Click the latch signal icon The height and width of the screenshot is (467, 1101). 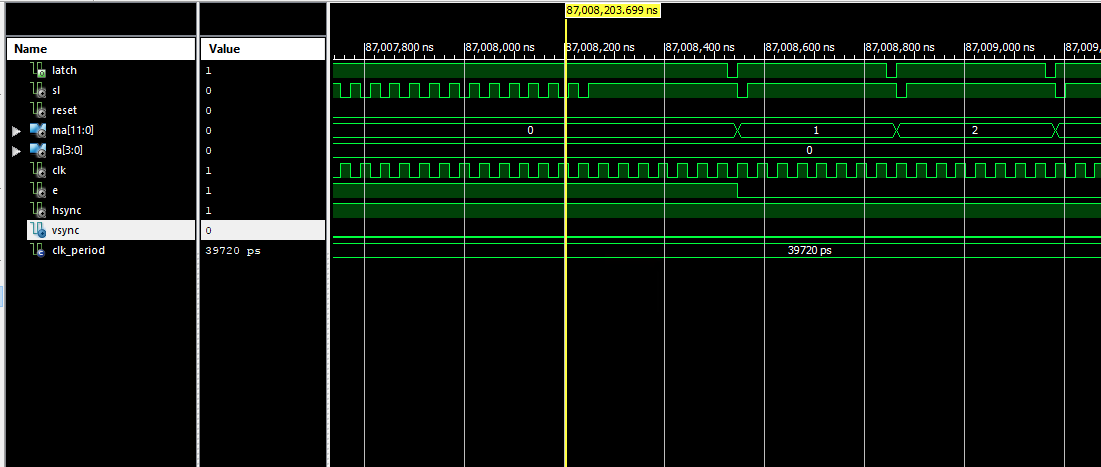pyautogui.click(x=39, y=71)
